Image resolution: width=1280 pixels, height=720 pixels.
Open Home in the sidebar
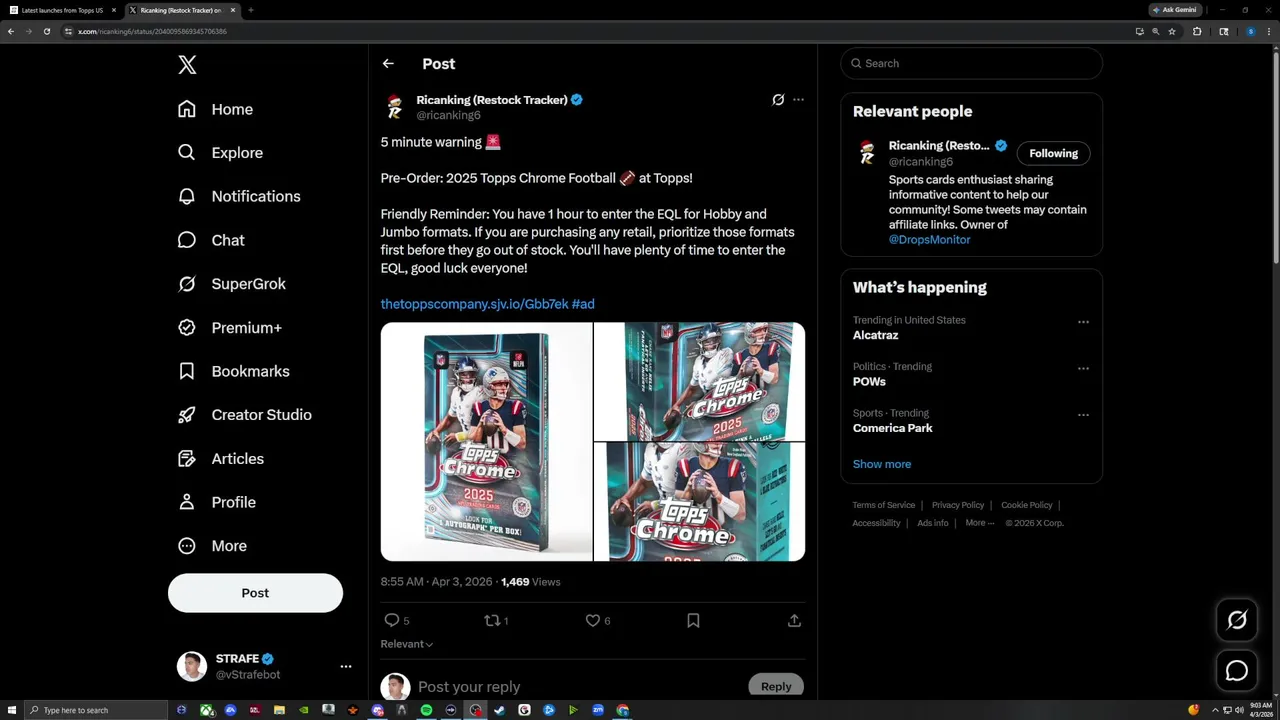pos(215,109)
